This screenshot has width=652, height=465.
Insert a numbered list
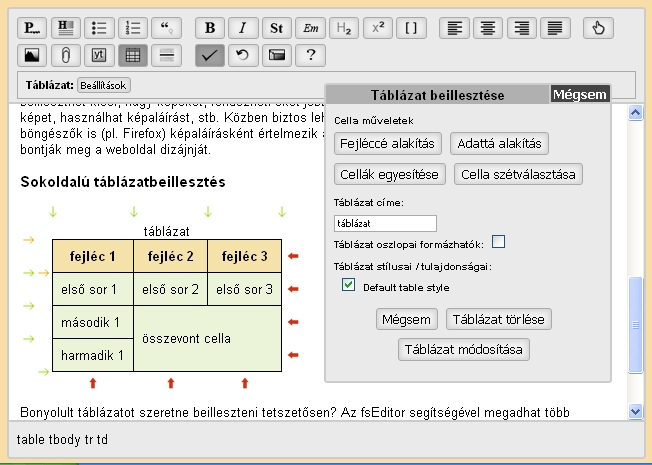133,28
